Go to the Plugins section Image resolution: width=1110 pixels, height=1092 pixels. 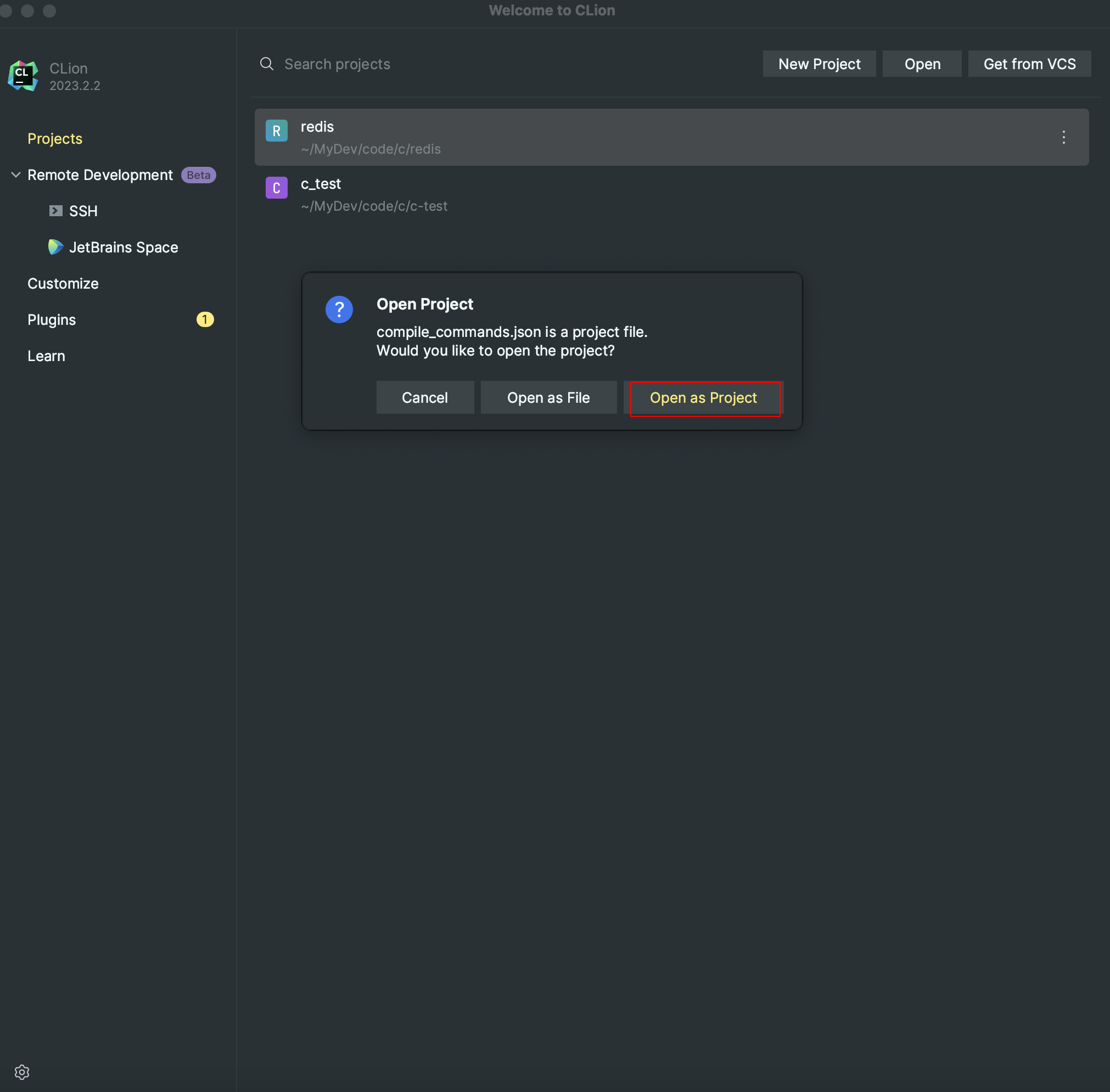point(52,319)
